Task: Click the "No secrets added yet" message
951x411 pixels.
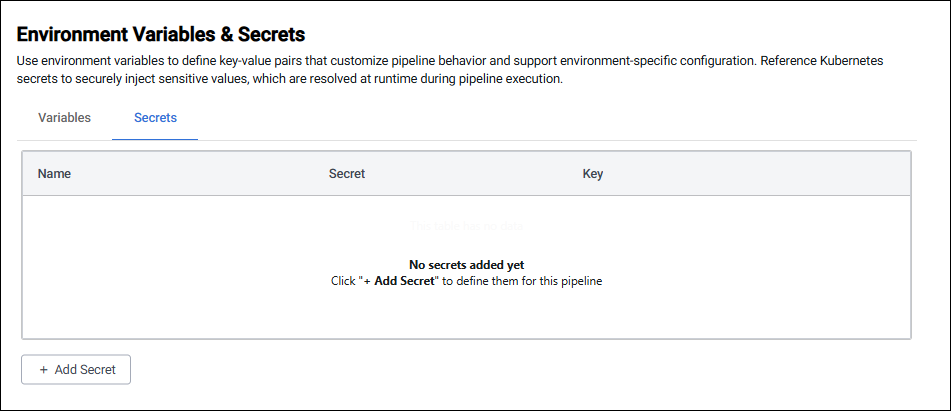Action: point(467,265)
